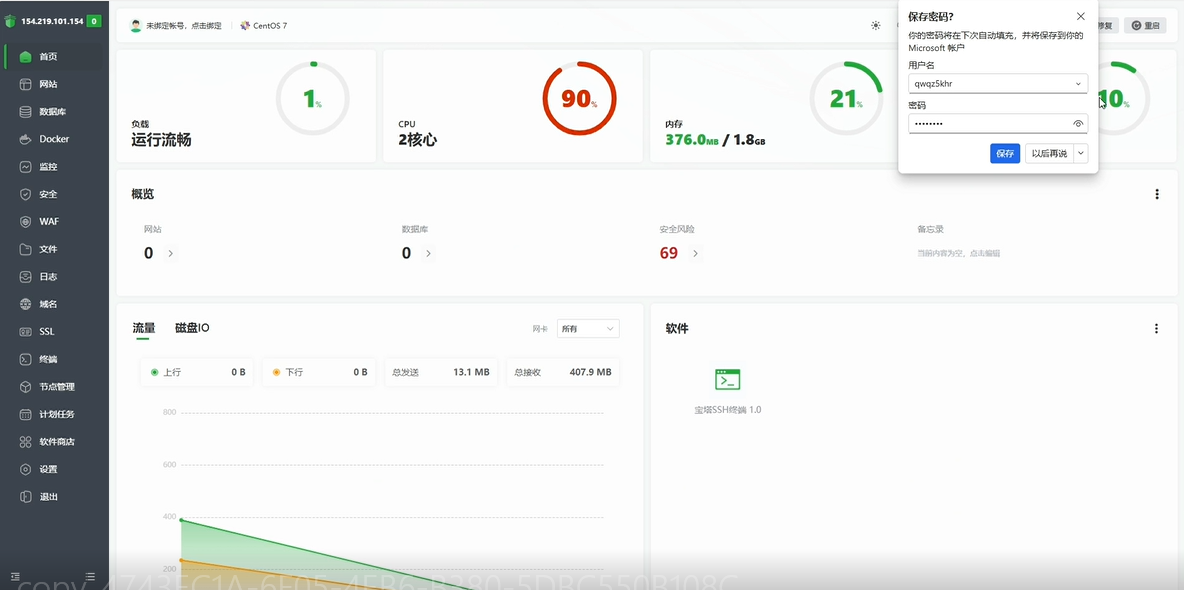This screenshot has width=1184, height=590.
Task: Open the 数据库 database page
Action: point(52,112)
